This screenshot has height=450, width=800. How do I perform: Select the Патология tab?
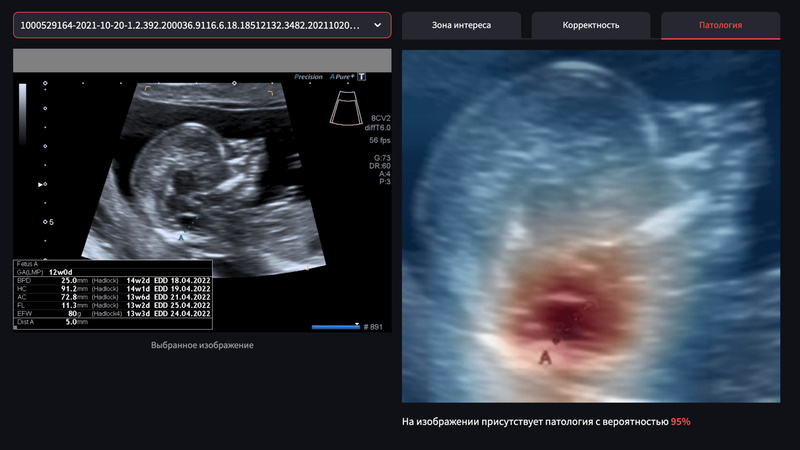coord(720,25)
